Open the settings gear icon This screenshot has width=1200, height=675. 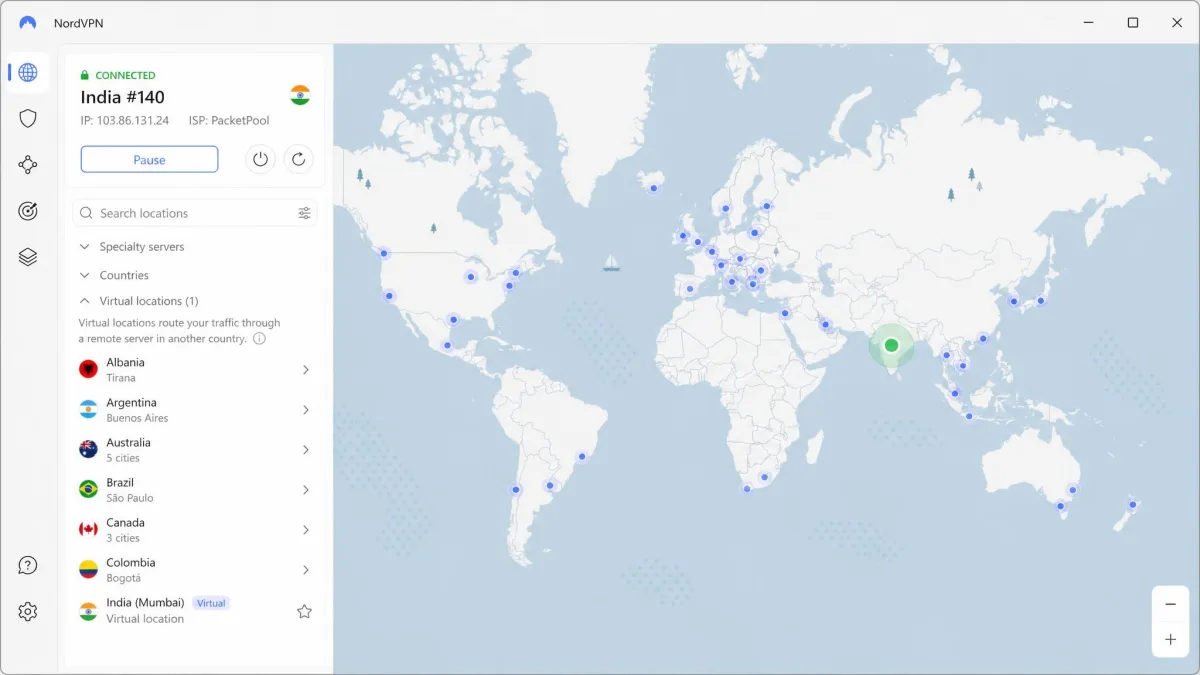[28, 612]
